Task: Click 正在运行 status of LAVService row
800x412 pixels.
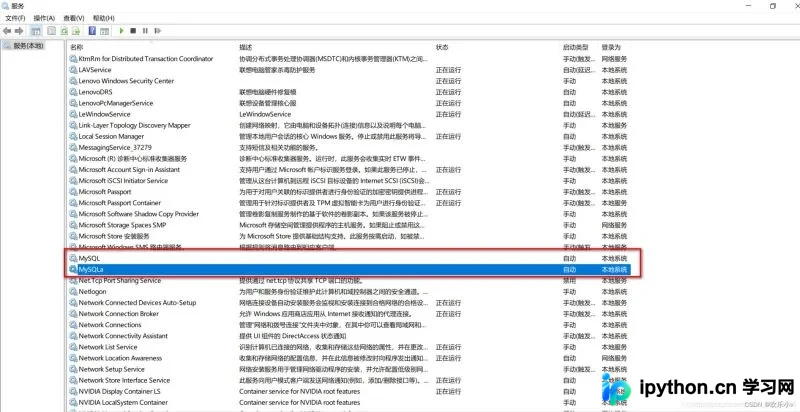Action: [x=448, y=70]
